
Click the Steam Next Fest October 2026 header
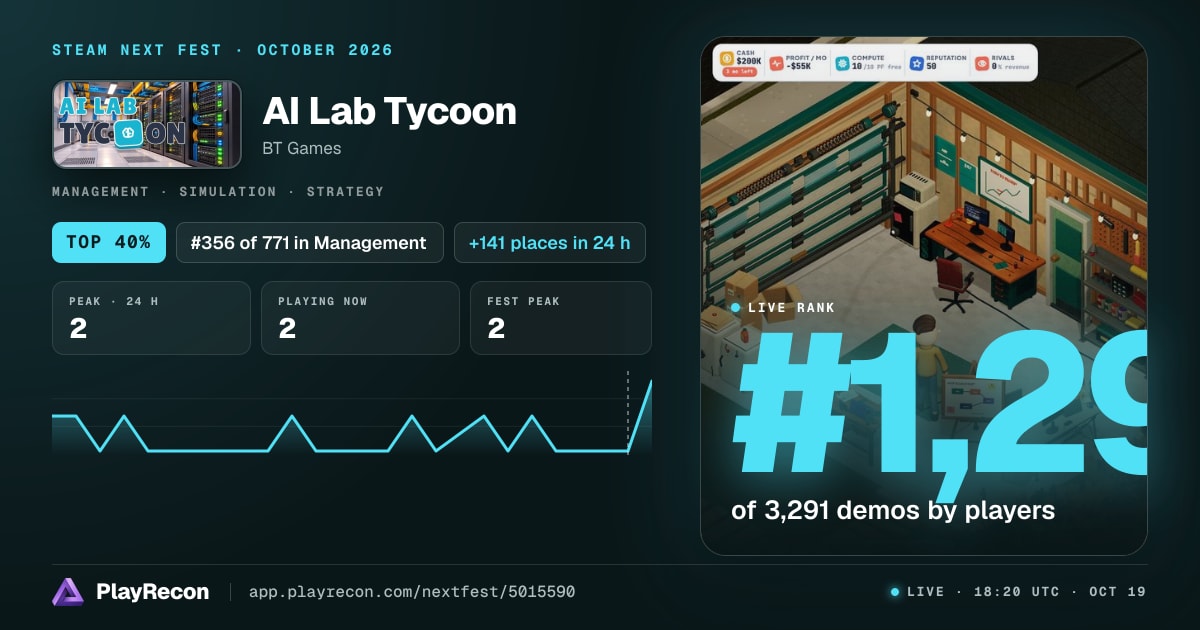point(222,50)
